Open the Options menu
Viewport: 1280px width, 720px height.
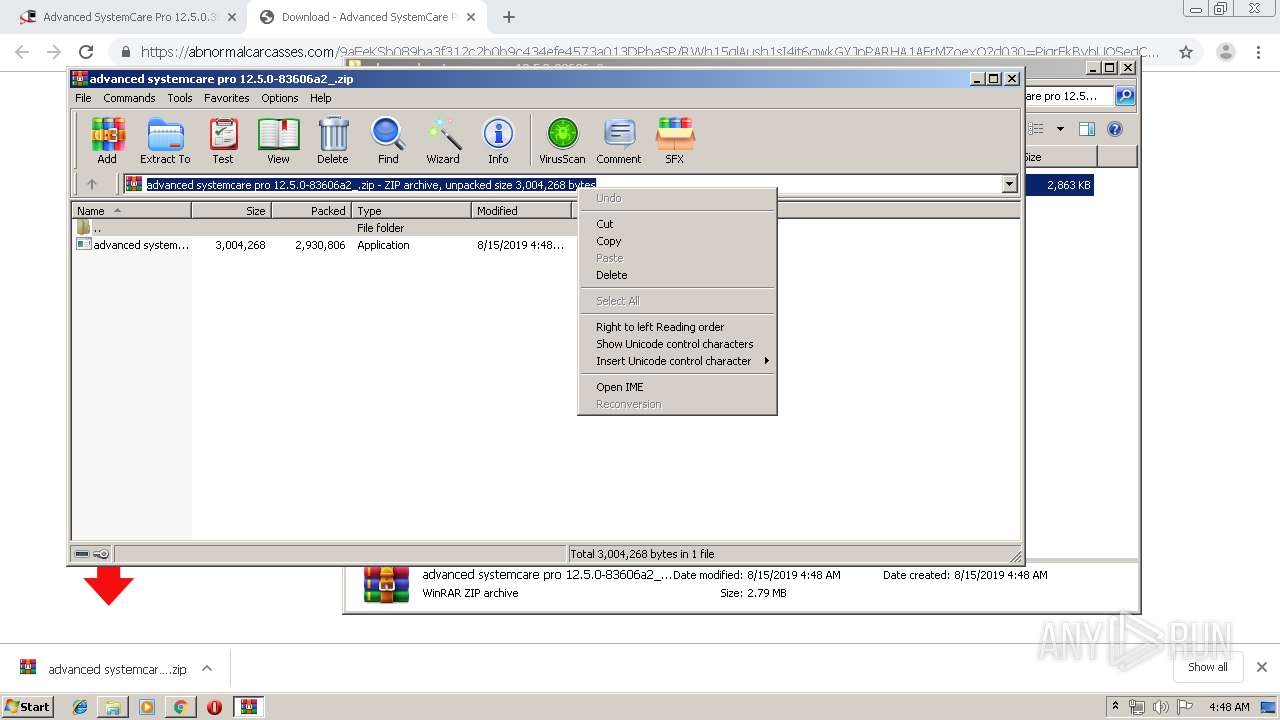pyautogui.click(x=280, y=98)
